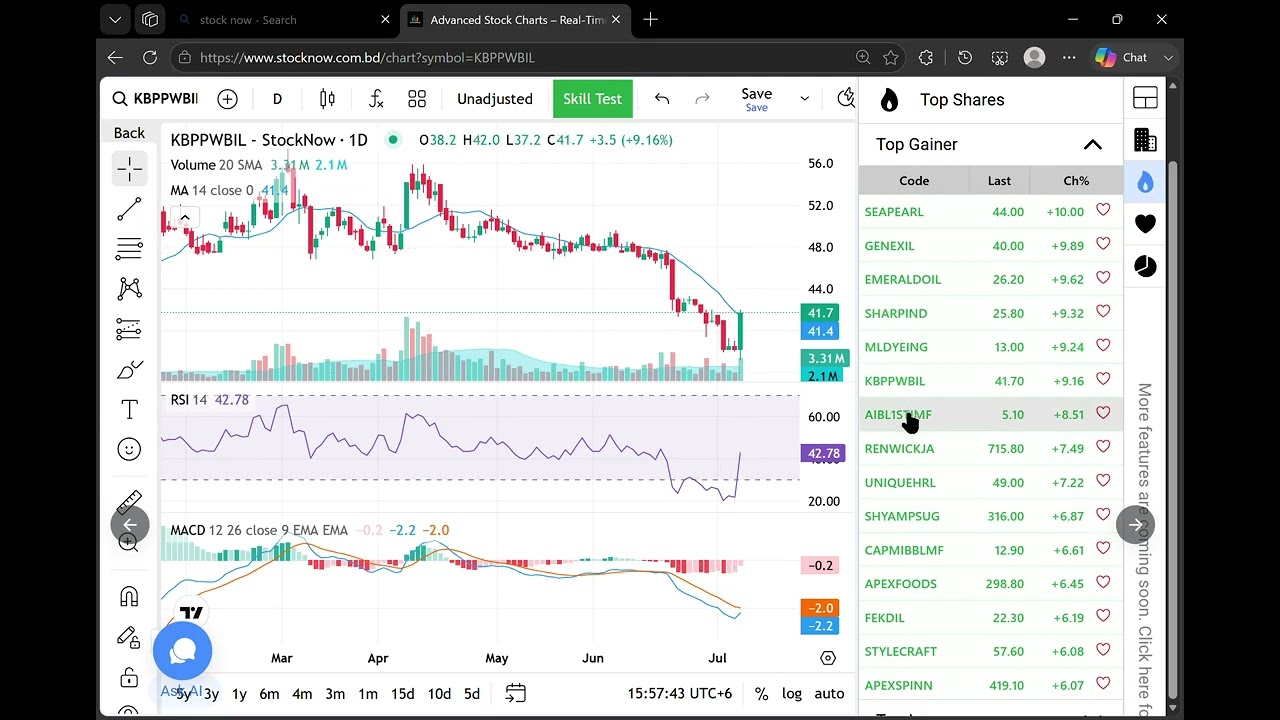
Task: Toggle the magnet mode tool
Action: (x=129, y=597)
